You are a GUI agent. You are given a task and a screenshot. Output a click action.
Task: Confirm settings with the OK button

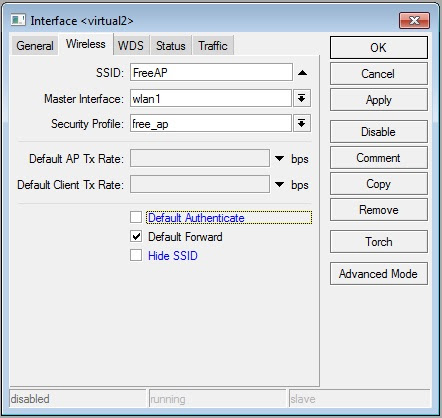[x=379, y=48]
